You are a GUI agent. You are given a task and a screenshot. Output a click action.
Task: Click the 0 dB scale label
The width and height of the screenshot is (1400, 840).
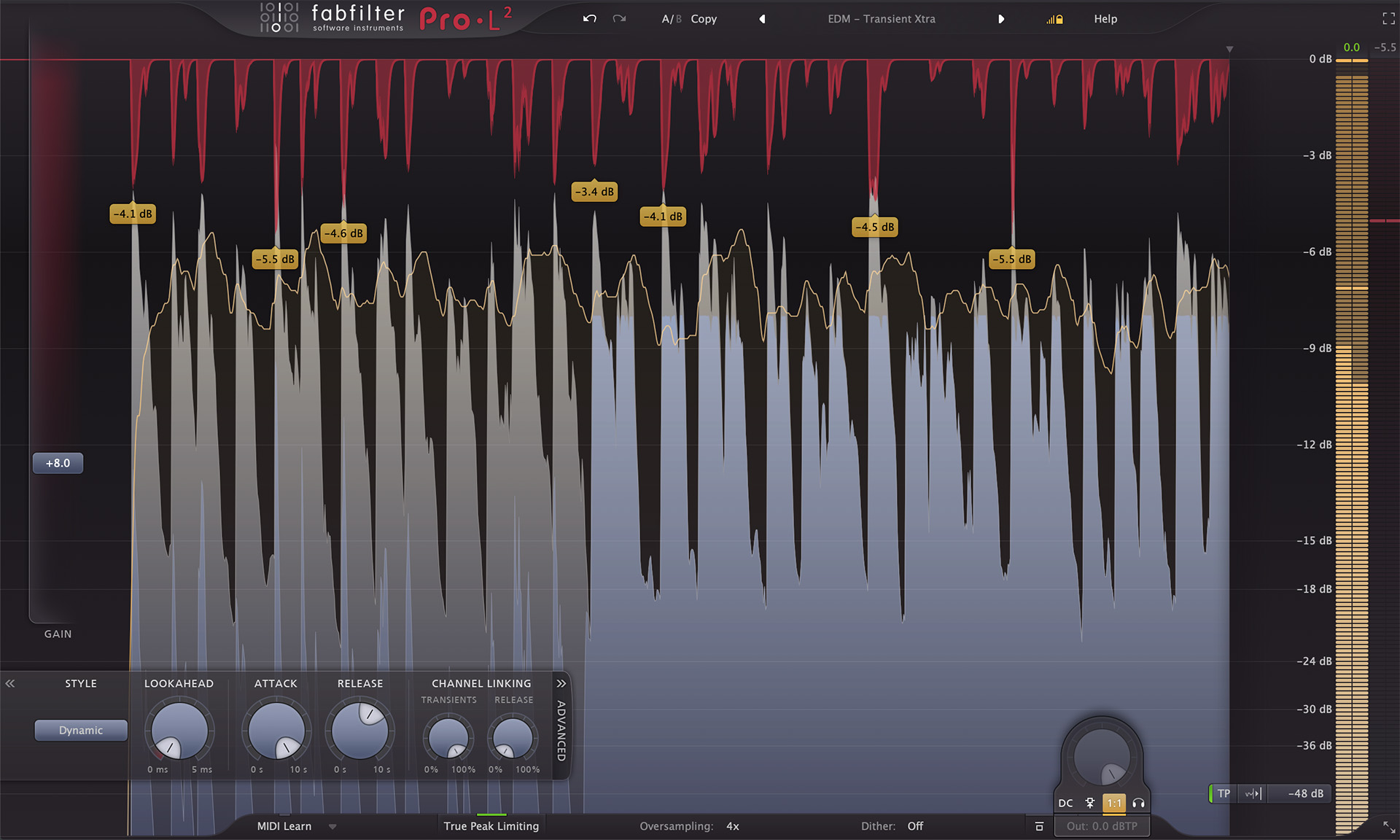click(1320, 59)
